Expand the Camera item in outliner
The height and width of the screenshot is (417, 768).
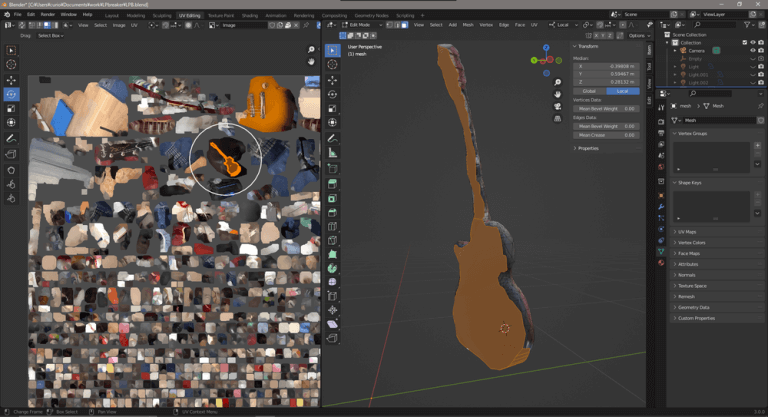pos(675,50)
